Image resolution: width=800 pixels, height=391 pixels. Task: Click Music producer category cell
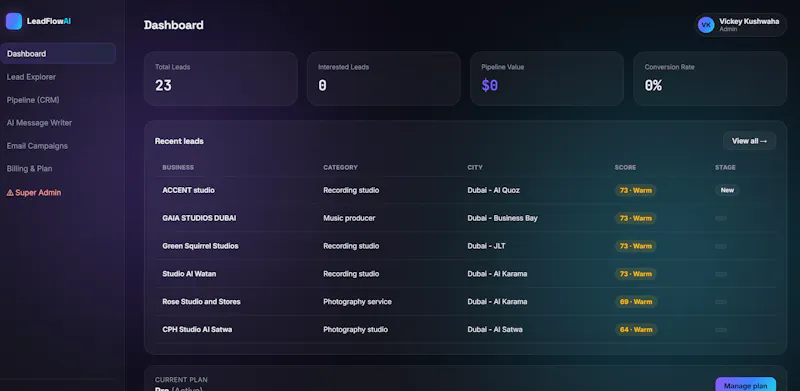pos(349,218)
